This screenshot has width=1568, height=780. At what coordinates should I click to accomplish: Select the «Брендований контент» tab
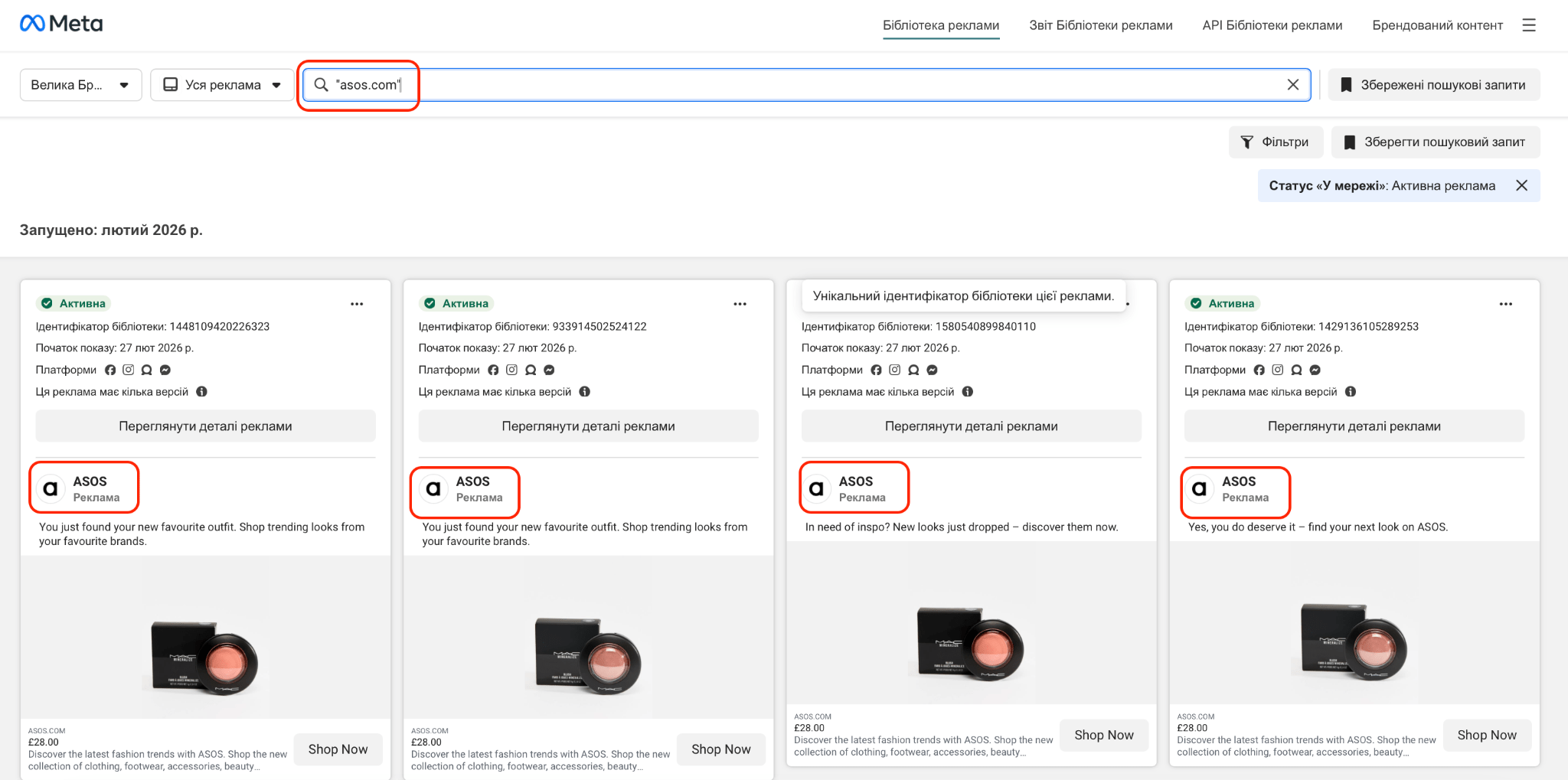coord(1438,25)
